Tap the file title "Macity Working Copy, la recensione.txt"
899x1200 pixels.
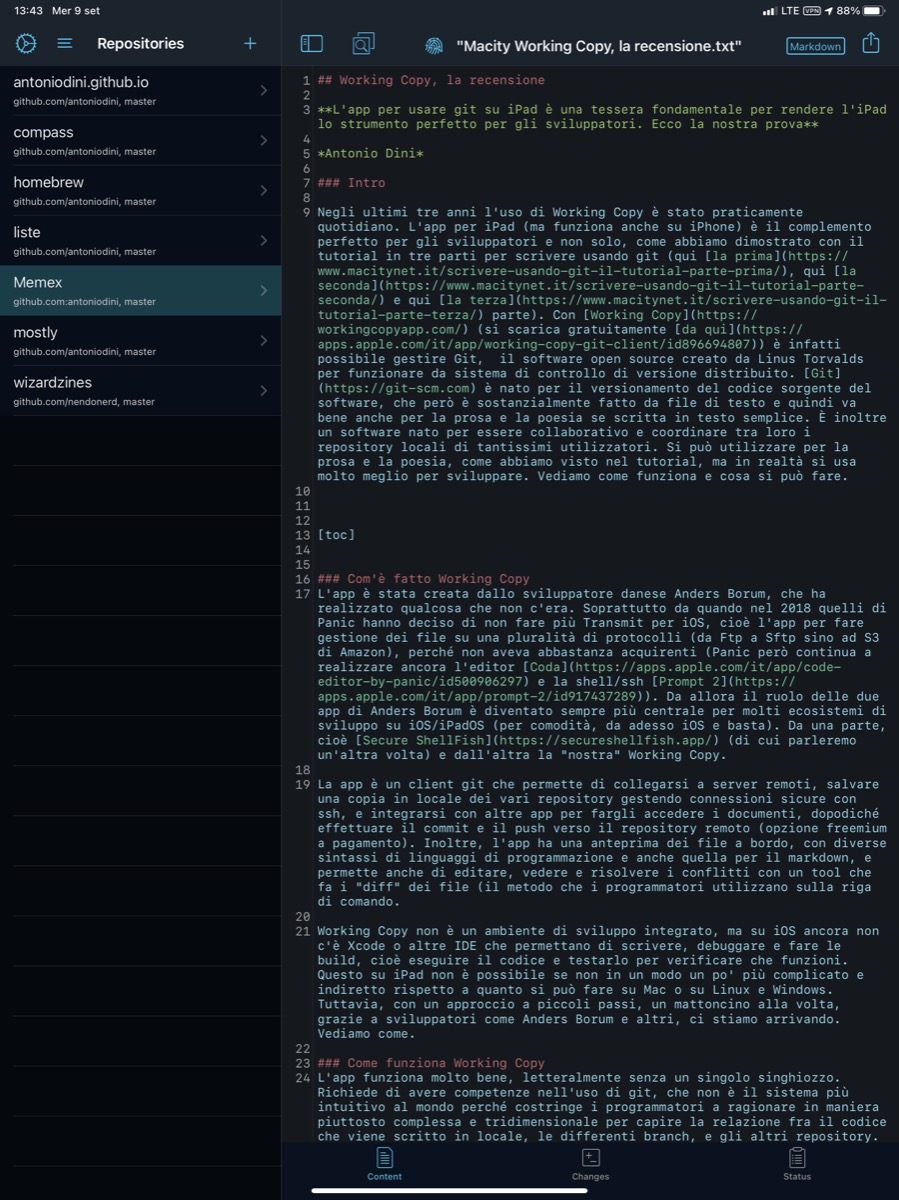pos(598,46)
